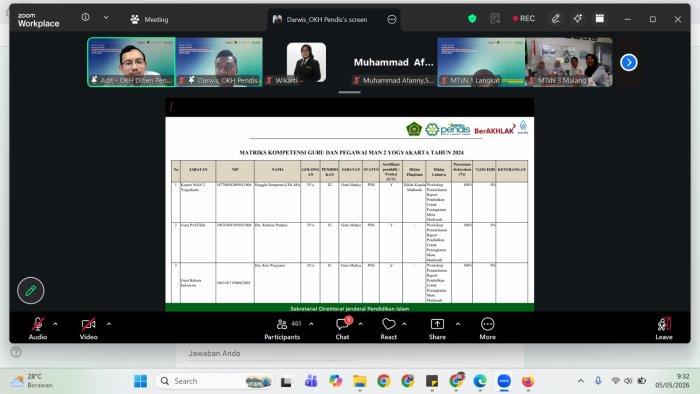Select MTsN 3 Malang video thumbnail
This screenshot has height=394, width=700.
pos(569,62)
